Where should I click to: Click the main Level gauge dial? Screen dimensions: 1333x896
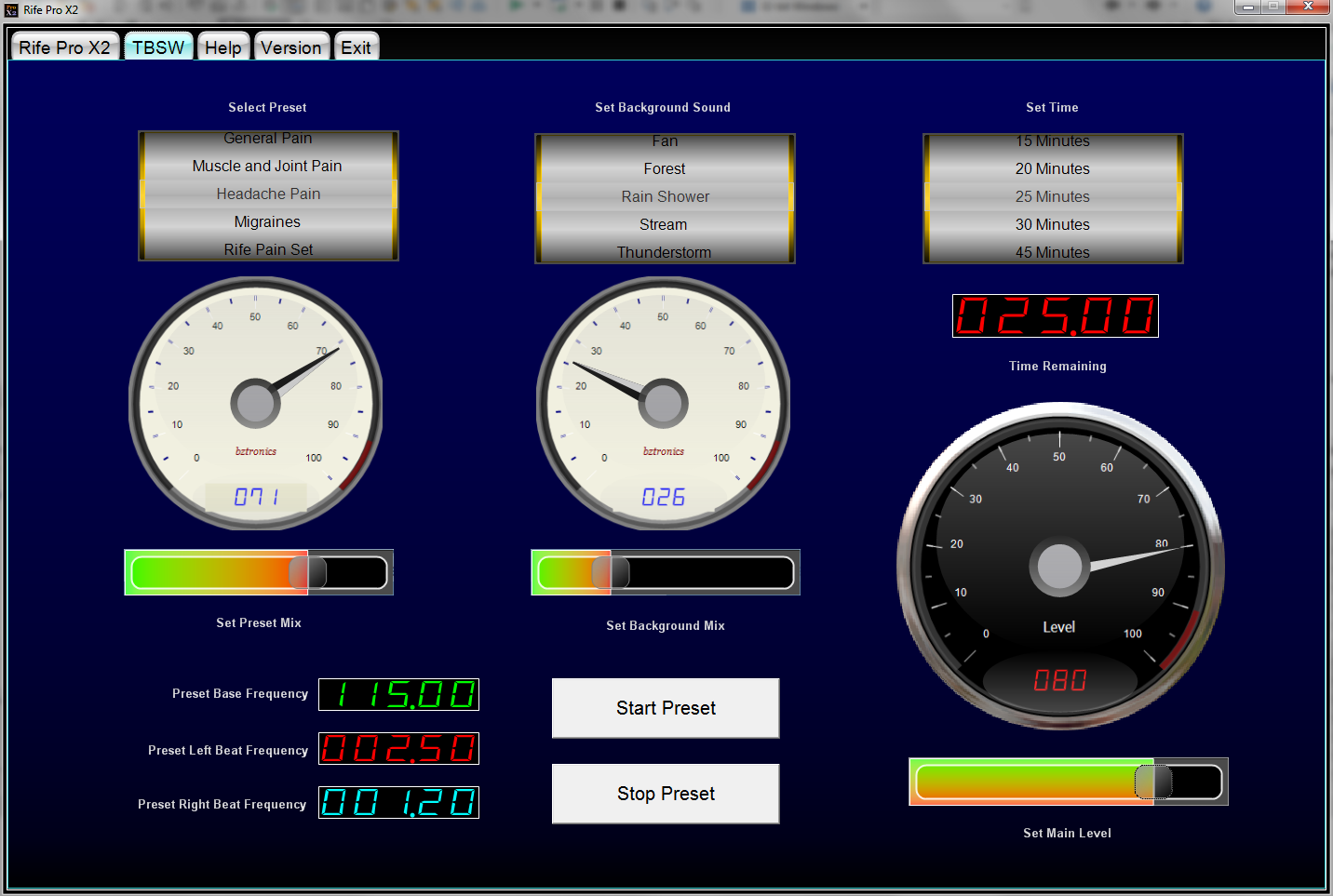coord(1060,566)
